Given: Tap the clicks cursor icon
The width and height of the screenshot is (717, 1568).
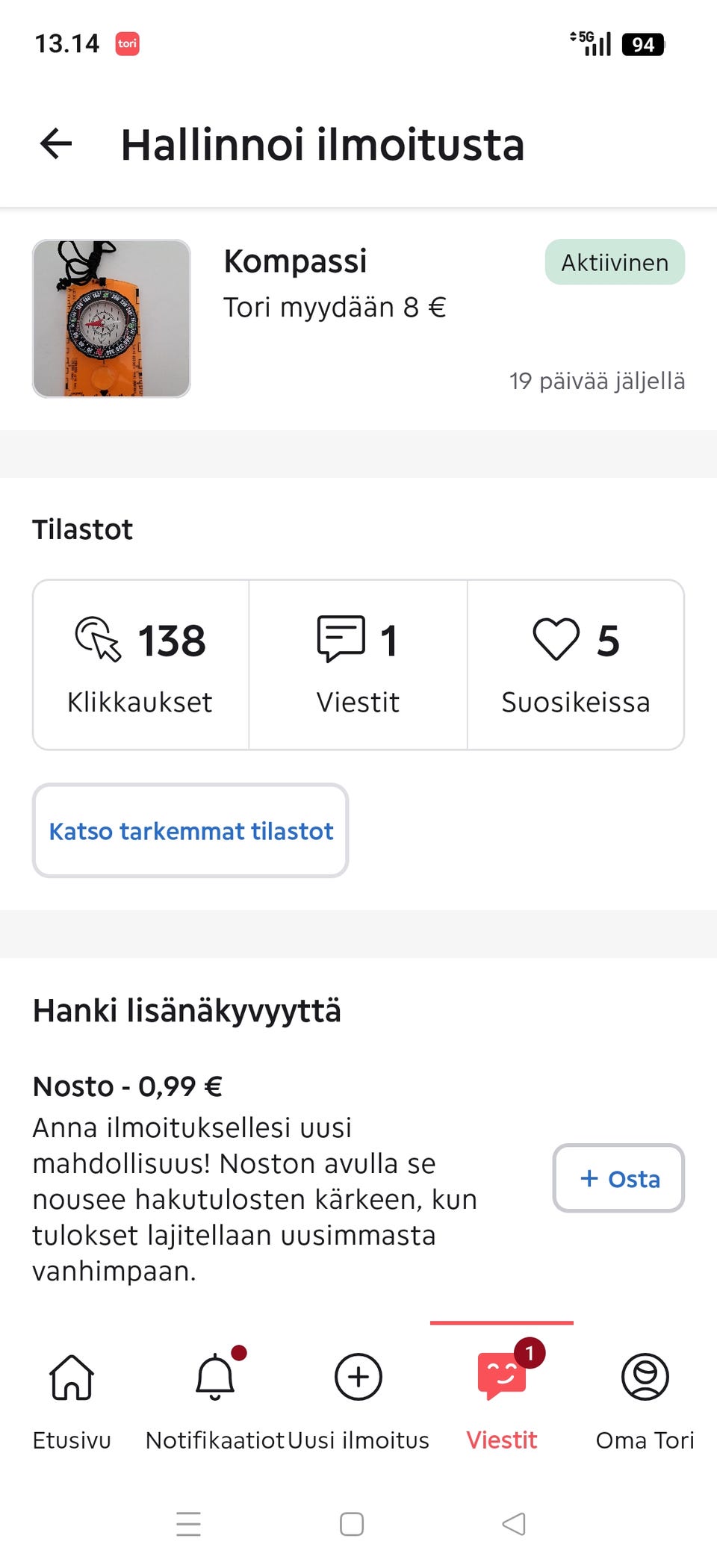Looking at the screenshot, I should 98,639.
